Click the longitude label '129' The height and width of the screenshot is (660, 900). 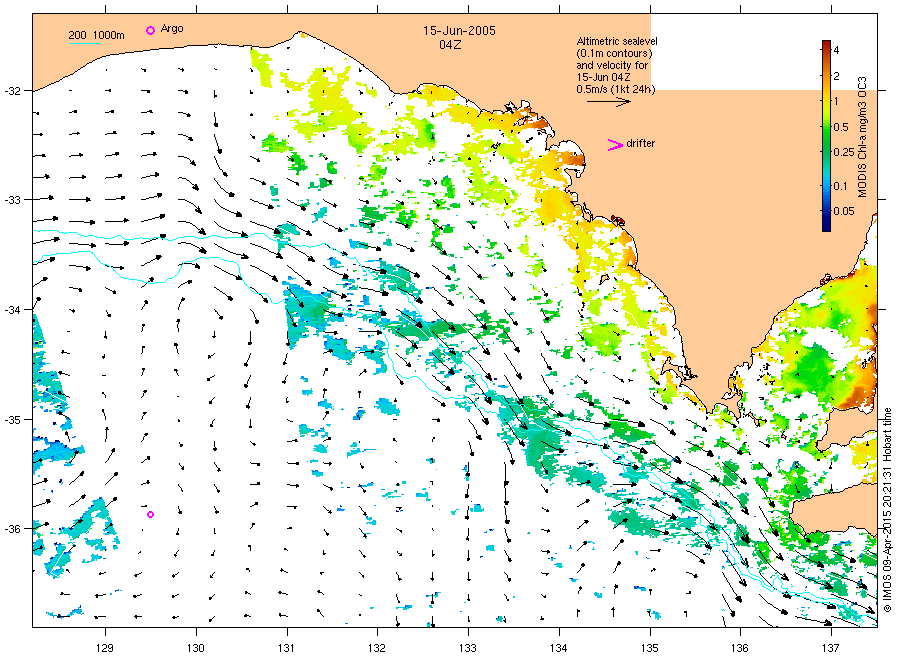click(105, 648)
